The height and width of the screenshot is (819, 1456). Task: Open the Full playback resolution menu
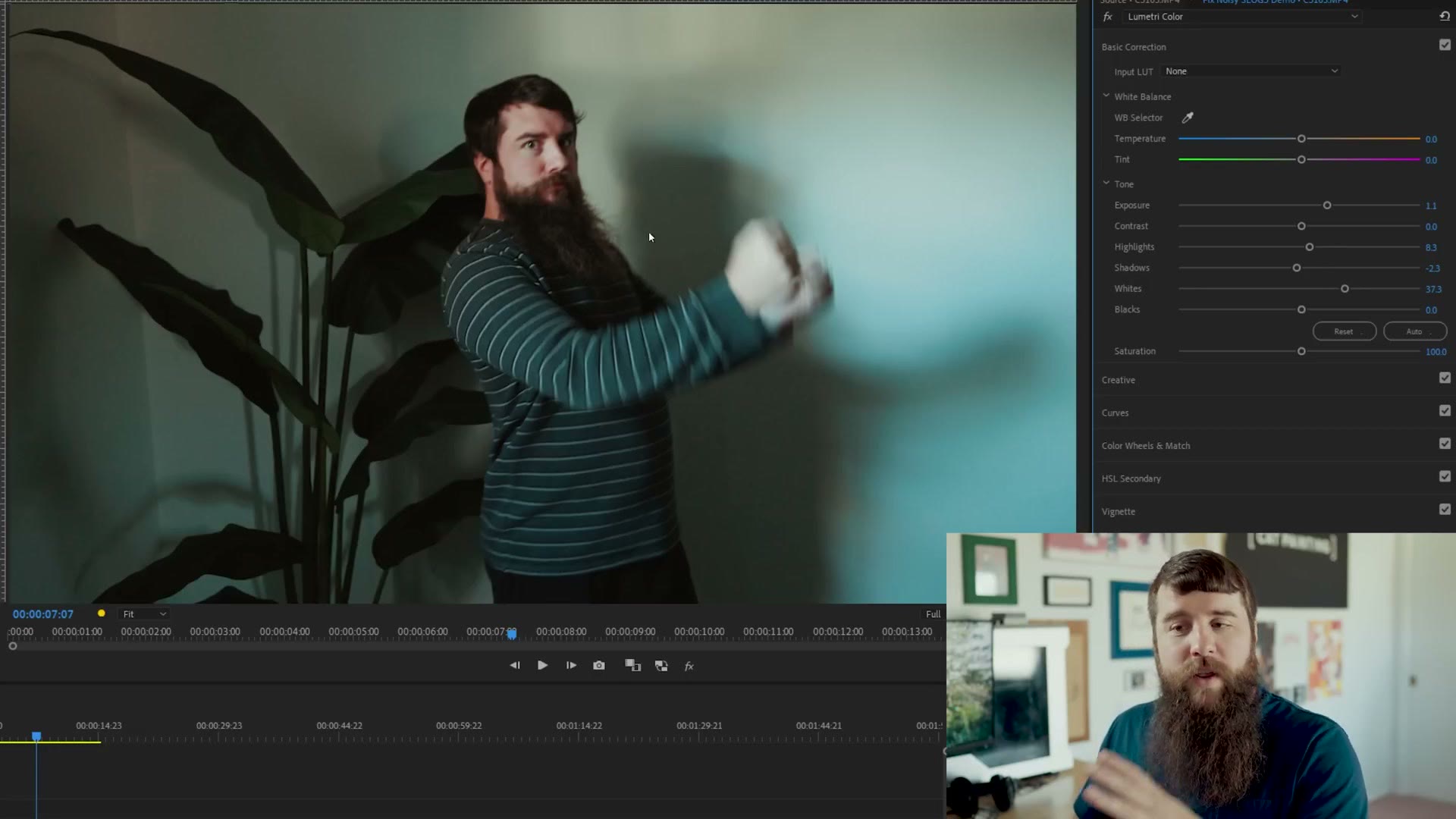[933, 614]
